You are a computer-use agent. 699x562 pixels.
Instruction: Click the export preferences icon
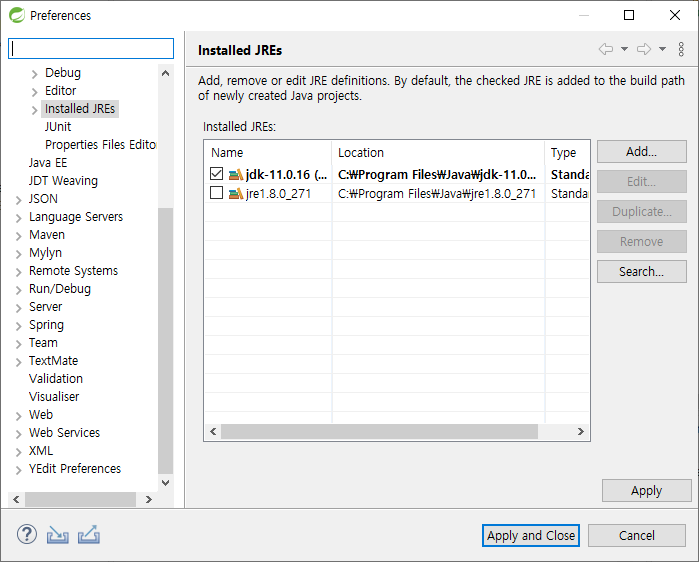pyautogui.click(x=89, y=534)
